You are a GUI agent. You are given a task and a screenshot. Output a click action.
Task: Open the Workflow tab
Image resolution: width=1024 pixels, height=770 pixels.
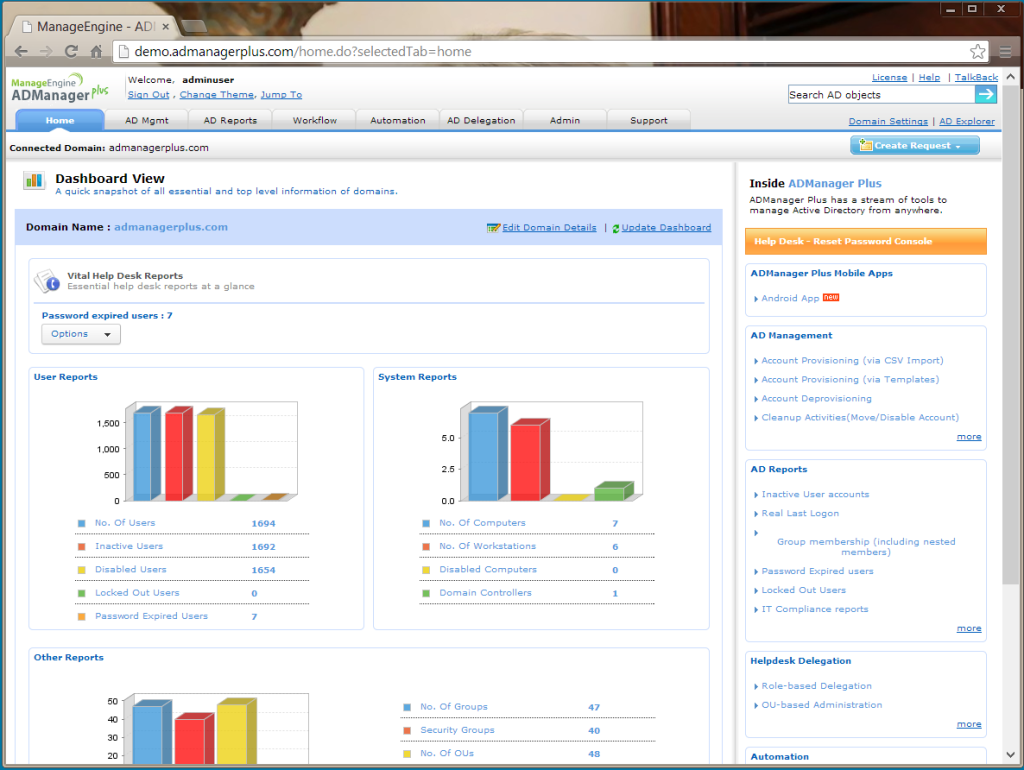pyautogui.click(x=315, y=120)
